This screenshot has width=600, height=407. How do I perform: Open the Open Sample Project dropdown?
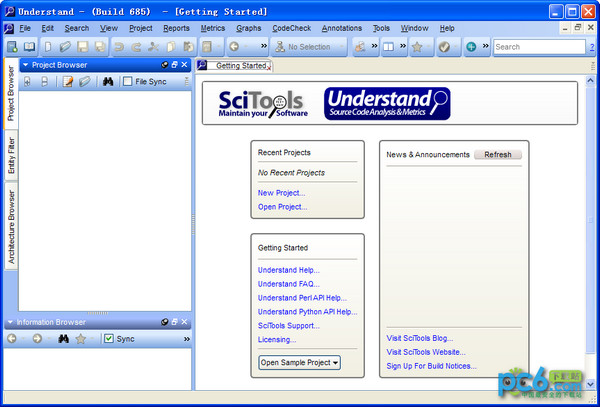[x=300, y=362]
